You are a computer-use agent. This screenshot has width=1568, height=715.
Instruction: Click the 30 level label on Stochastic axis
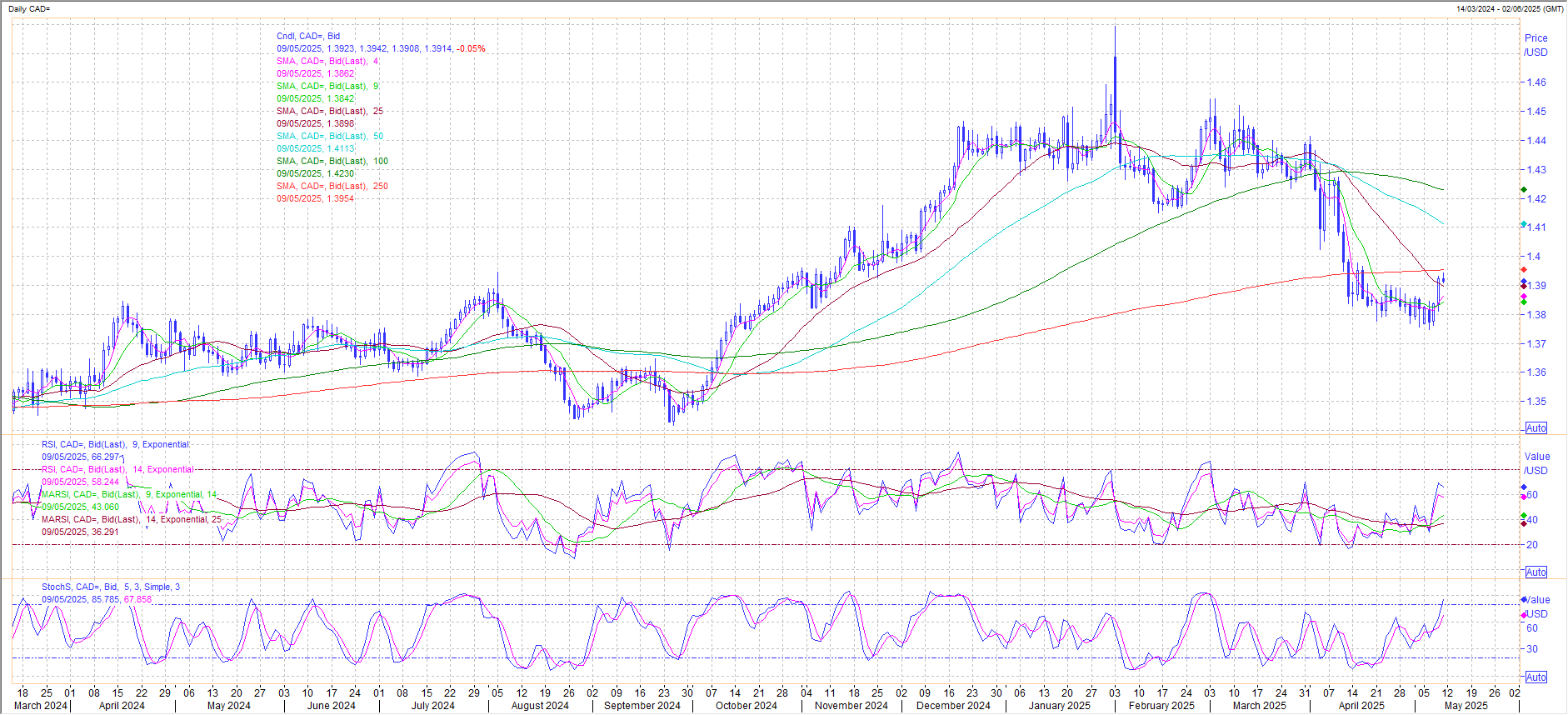pyautogui.click(x=1532, y=649)
